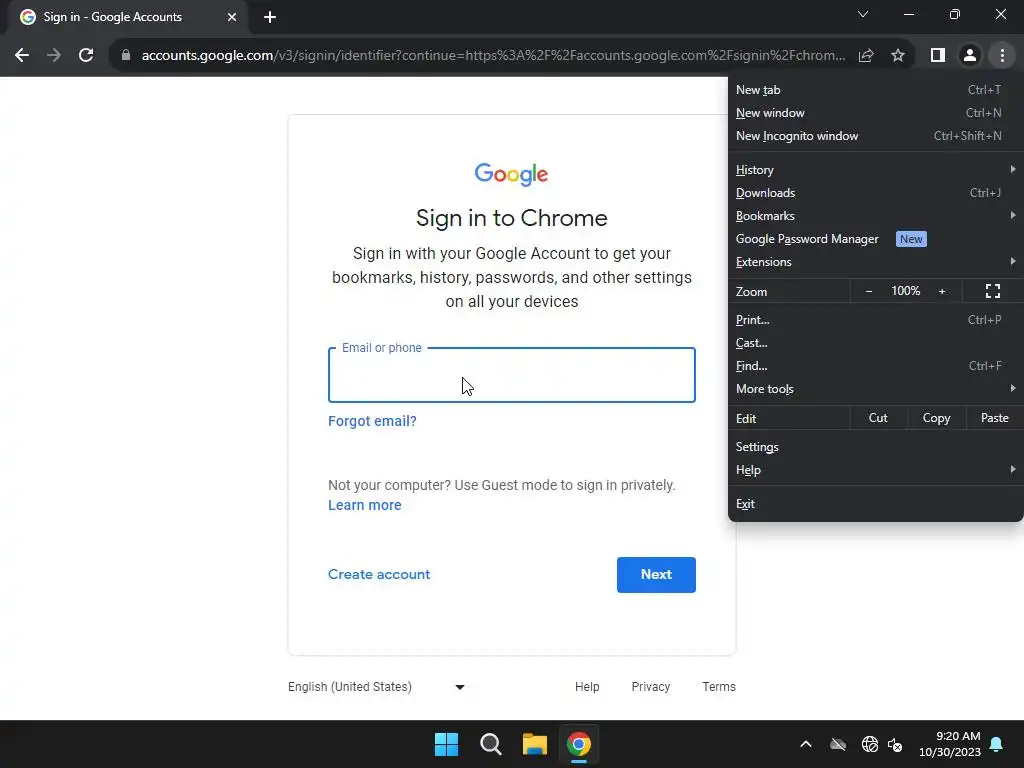Go back using the browser back arrow

pyautogui.click(x=22, y=56)
